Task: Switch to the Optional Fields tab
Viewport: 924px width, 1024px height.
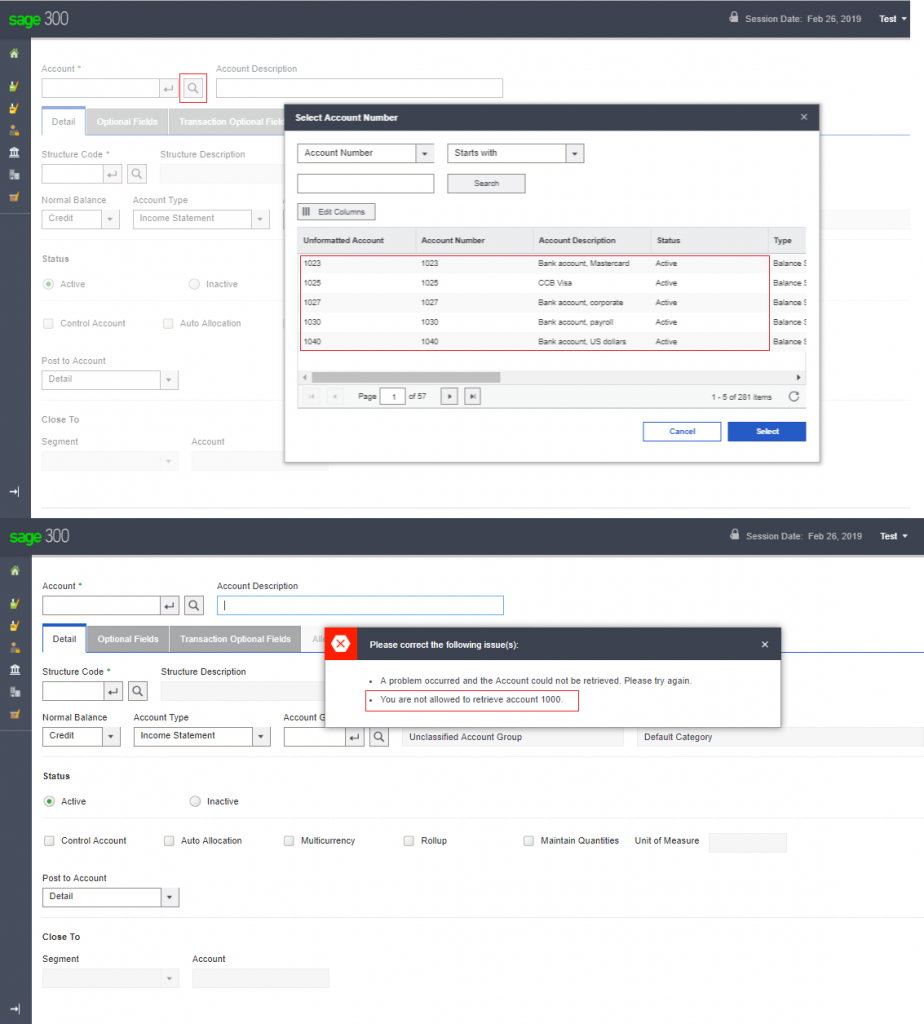Action: (x=126, y=121)
